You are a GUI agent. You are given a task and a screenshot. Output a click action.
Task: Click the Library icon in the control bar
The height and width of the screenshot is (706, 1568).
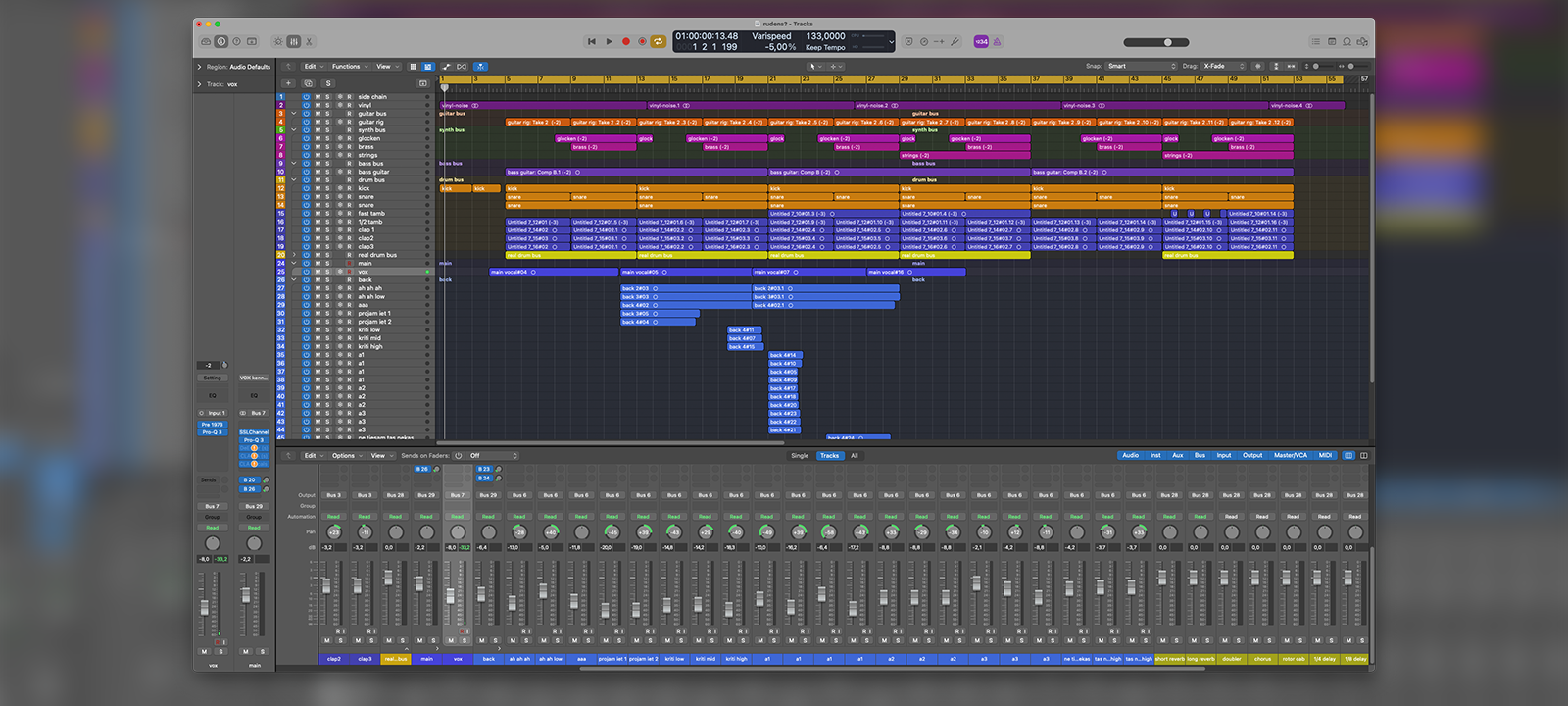click(205, 42)
